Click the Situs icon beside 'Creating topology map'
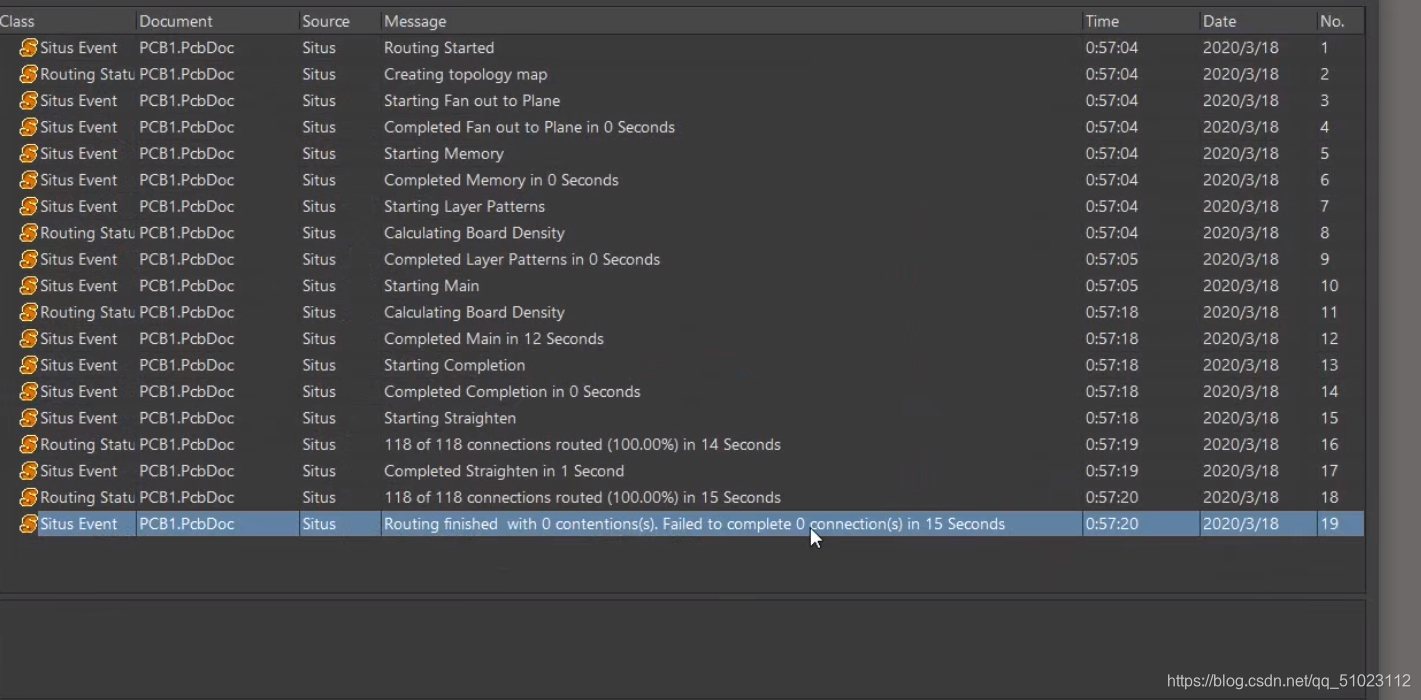 [29, 74]
